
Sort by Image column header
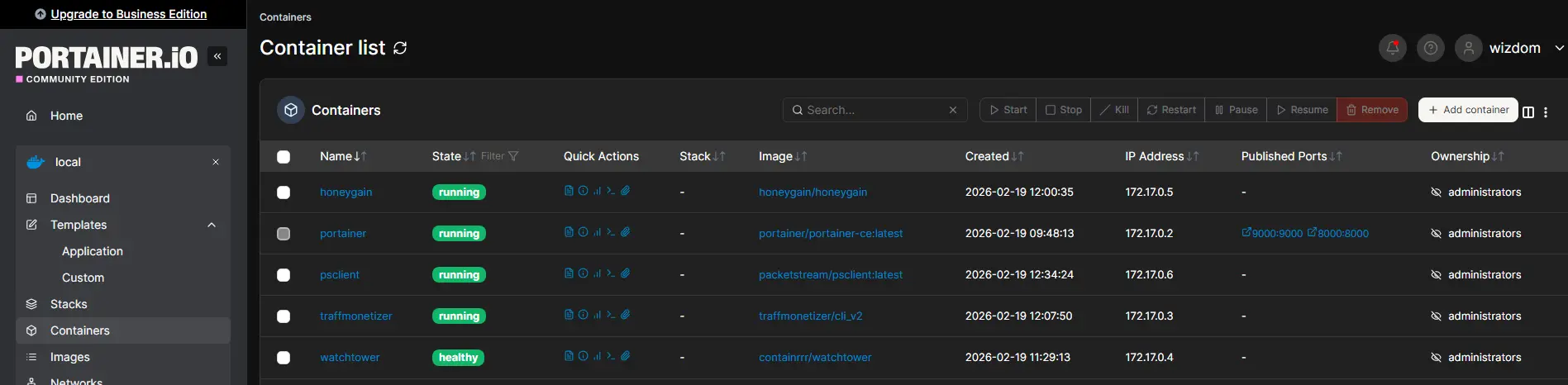point(783,156)
